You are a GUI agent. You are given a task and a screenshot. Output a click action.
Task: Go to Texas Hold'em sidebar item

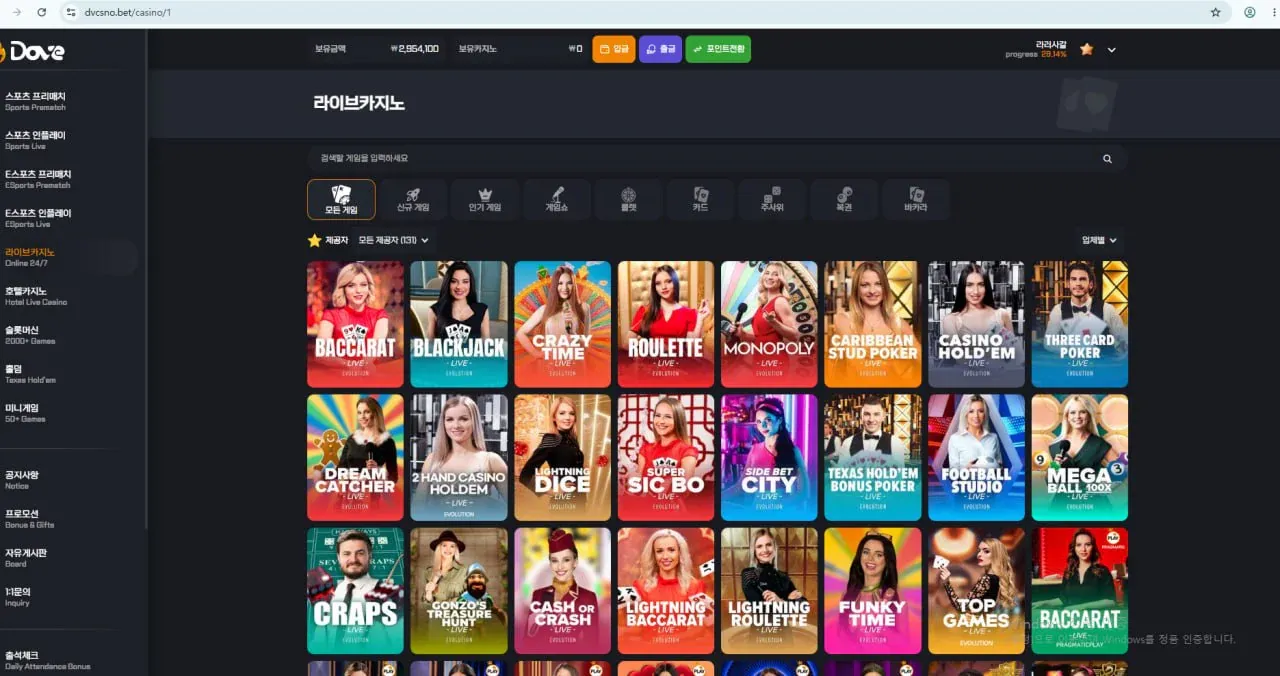31,374
